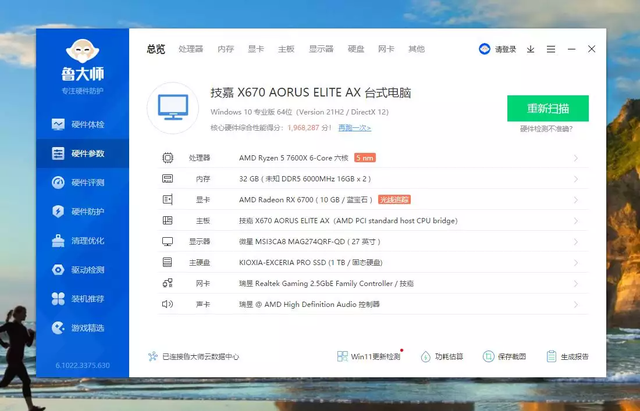Click the 再跑一次 link
The height and width of the screenshot is (411, 640).
(x=354, y=128)
